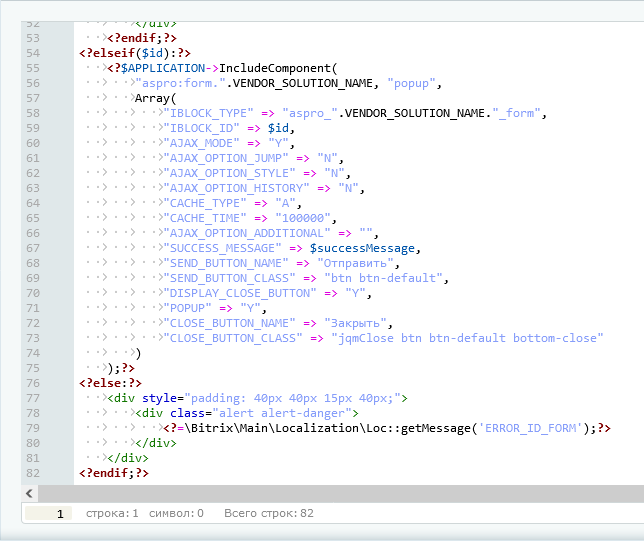Image resolution: width=644 pixels, height=542 pixels.
Task: Click the "CLOSE_BUTTON_NAME" key
Action: tap(229, 323)
